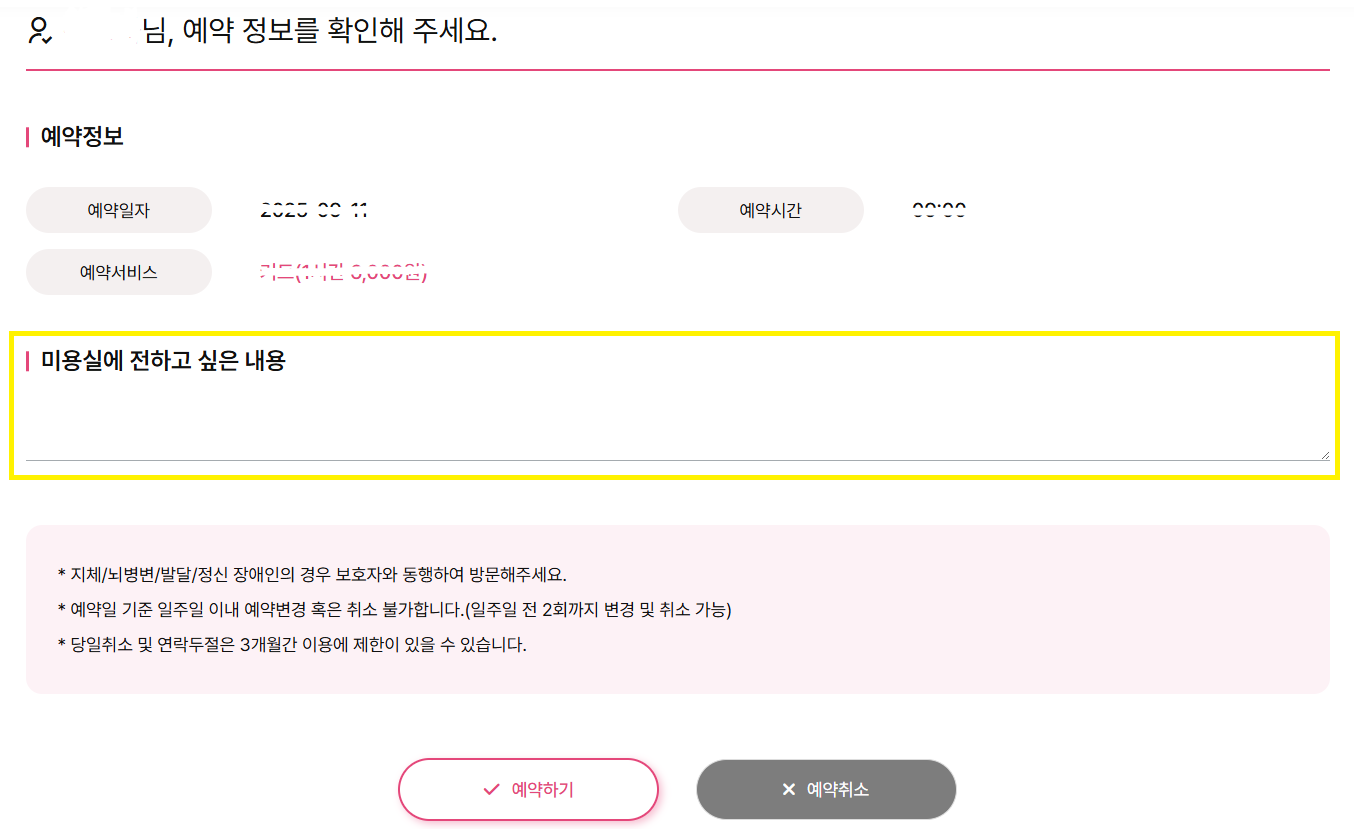Click the 미용실에 전하고 싶은 내용 heading text
Screen dimensions: 1354x829
[163, 362]
